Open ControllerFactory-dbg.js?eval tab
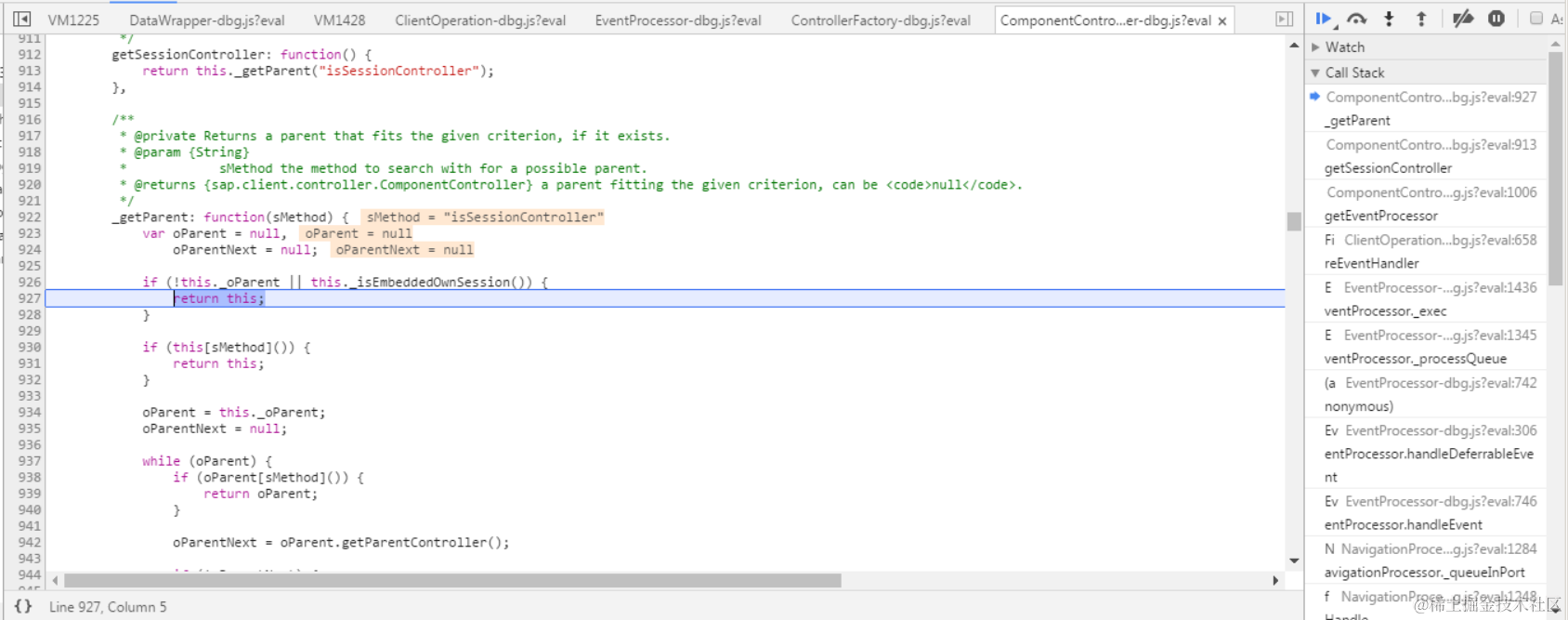The width and height of the screenshot is (1568, 620). click(881, 20)
